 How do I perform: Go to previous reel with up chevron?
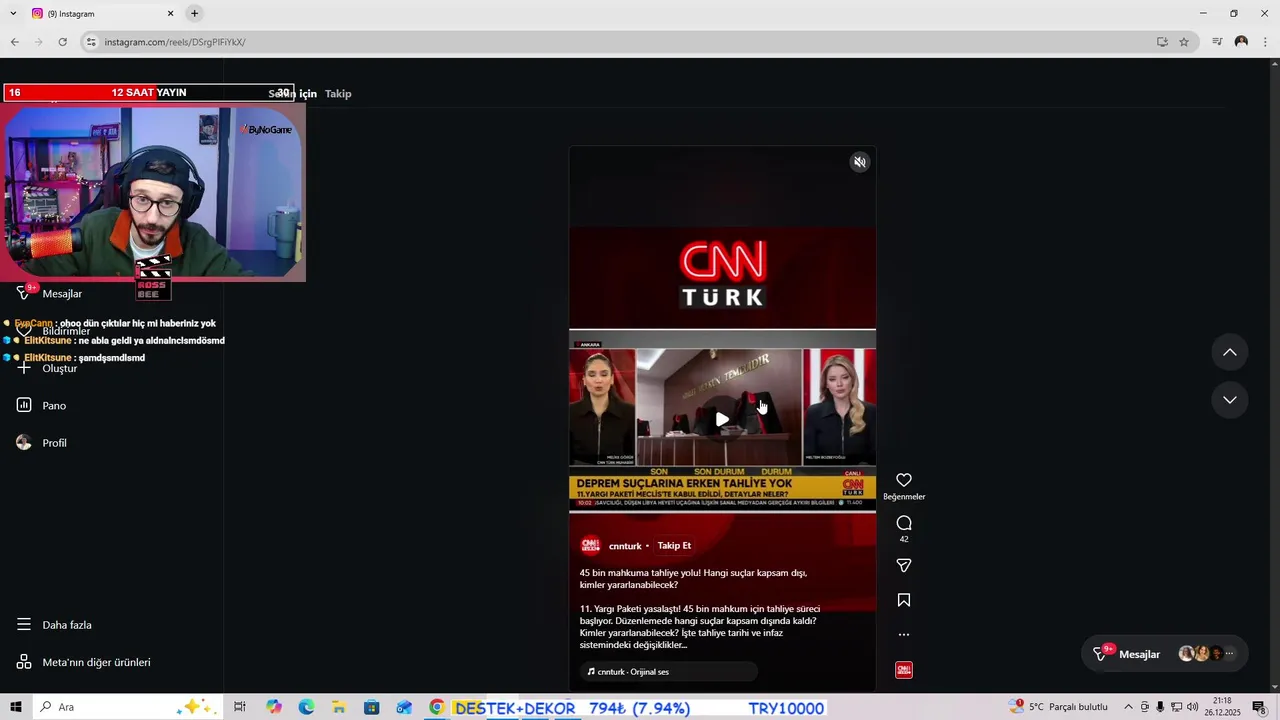click(x=1230, y=352)
